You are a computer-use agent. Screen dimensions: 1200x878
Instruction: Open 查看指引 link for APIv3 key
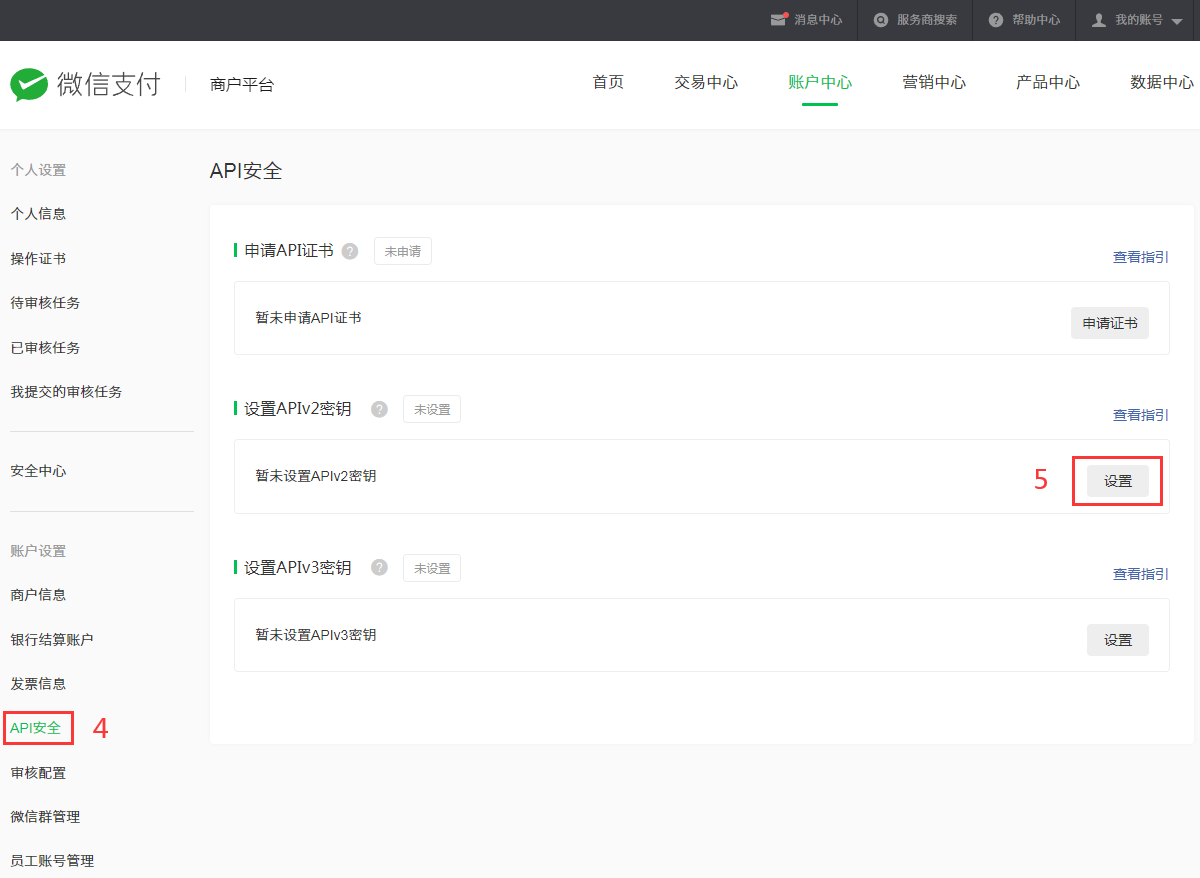(1140, 574)
